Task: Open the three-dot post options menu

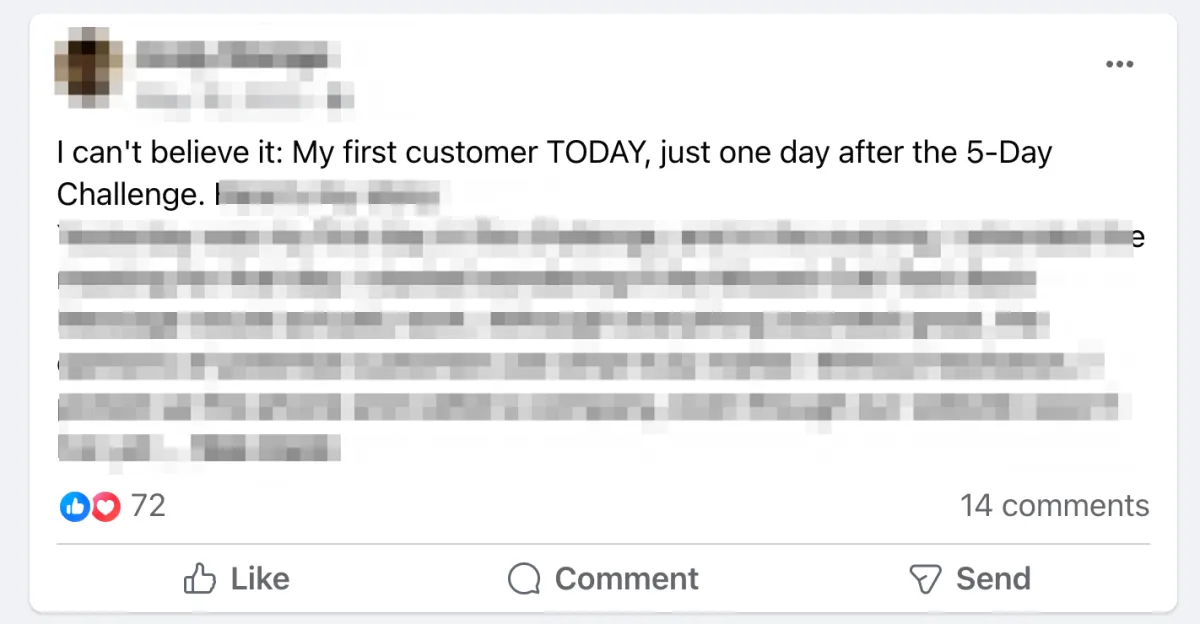Action: [x=1119, y=64]
